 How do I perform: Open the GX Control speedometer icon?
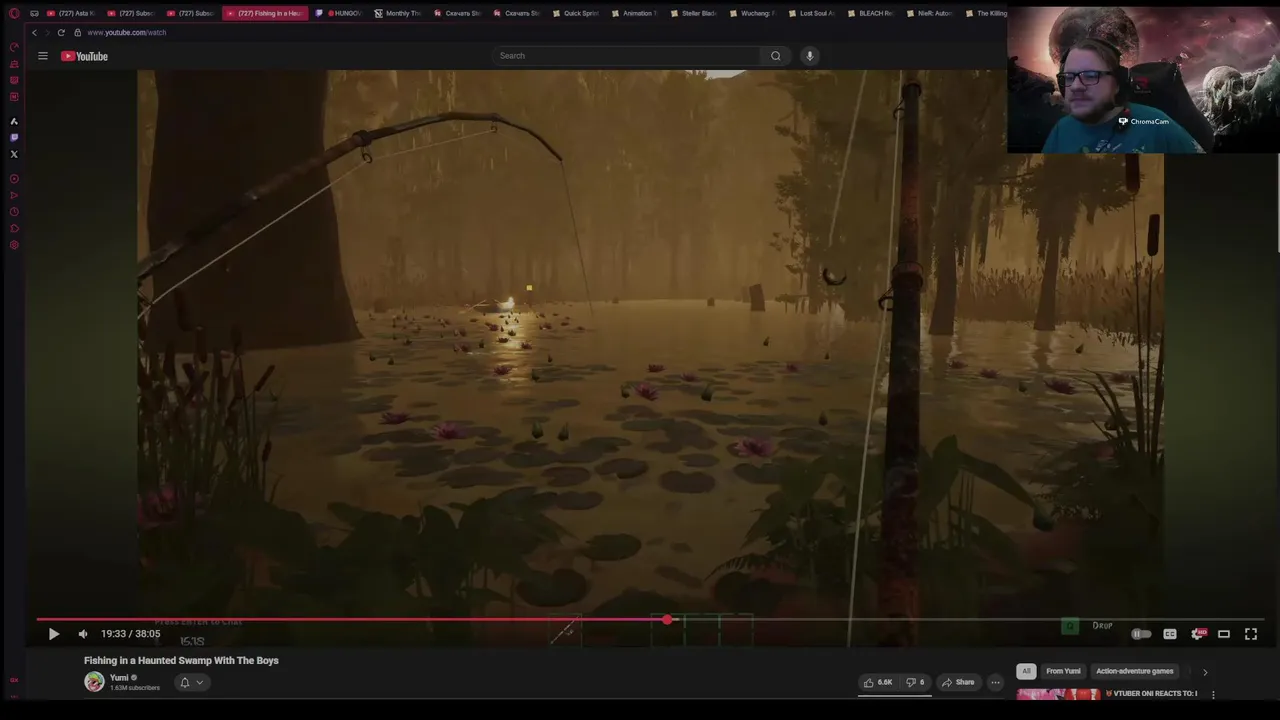[x=14, y=47]
